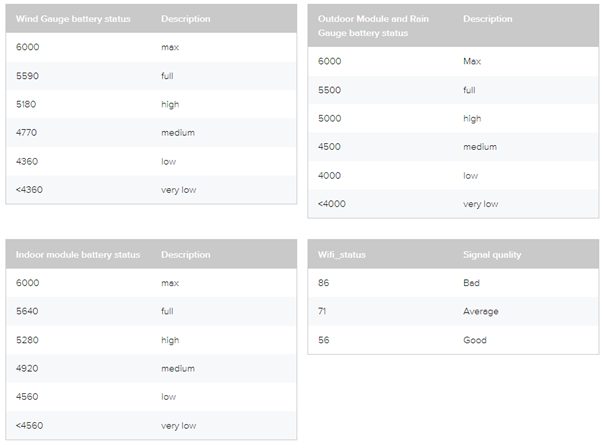This screenshot has width=604, height=443.
Task: Click the Wifi_status column header
Action: click(x=342, y=255)
